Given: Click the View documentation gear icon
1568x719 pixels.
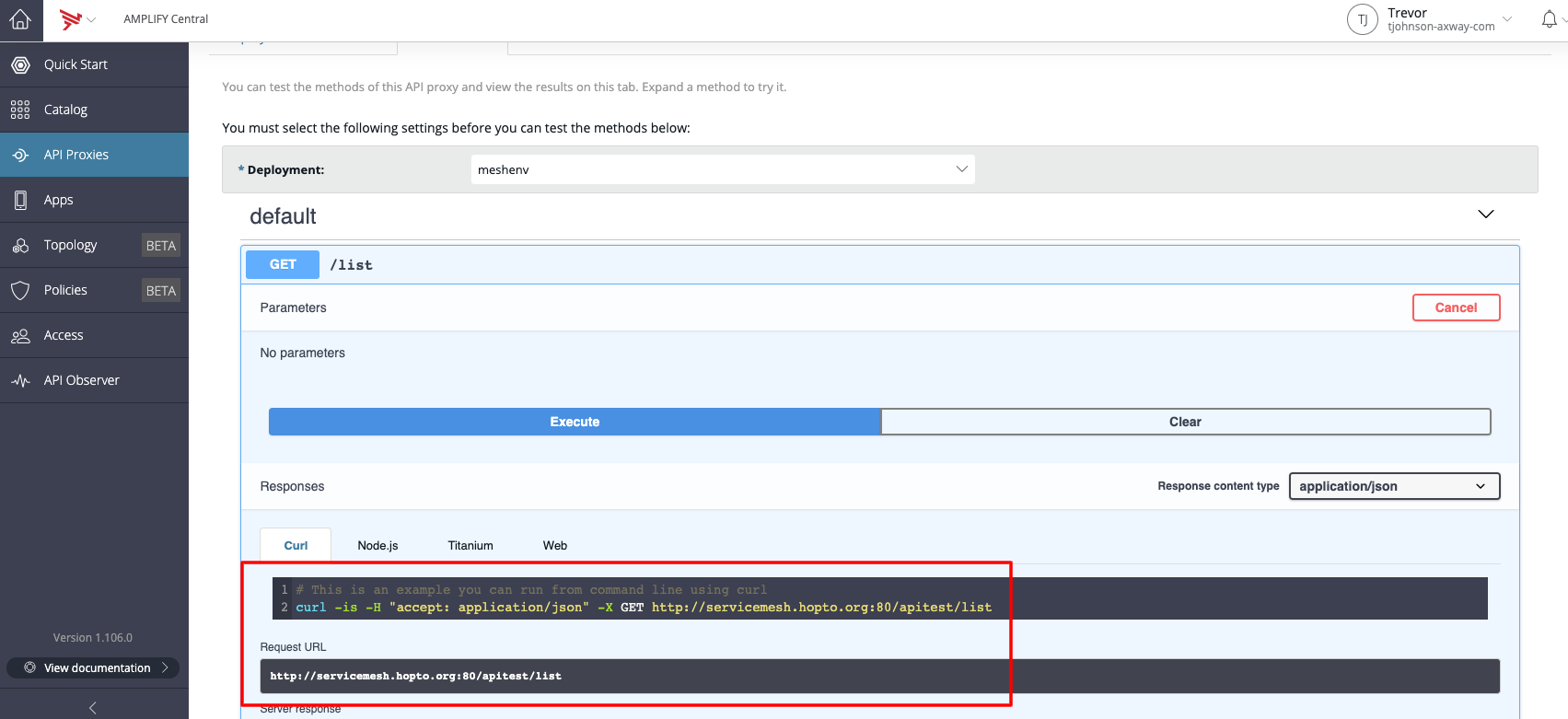Looking at the screenshot, I should coord(29,667).
